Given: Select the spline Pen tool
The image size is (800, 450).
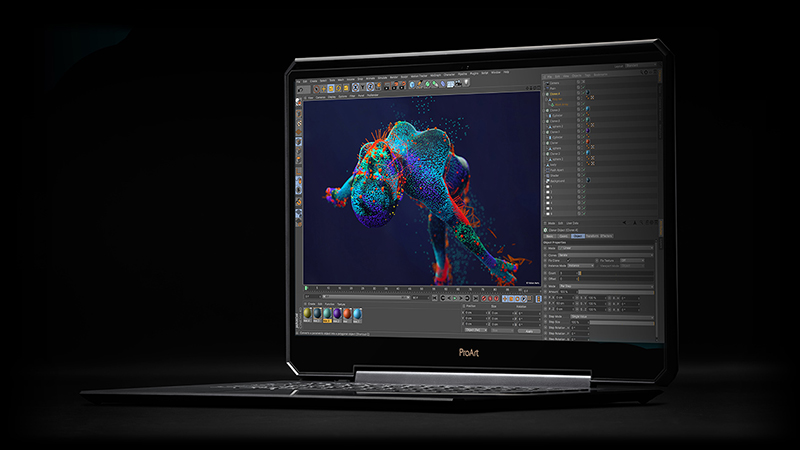Looking at the screenshot, I should point(420,84).
